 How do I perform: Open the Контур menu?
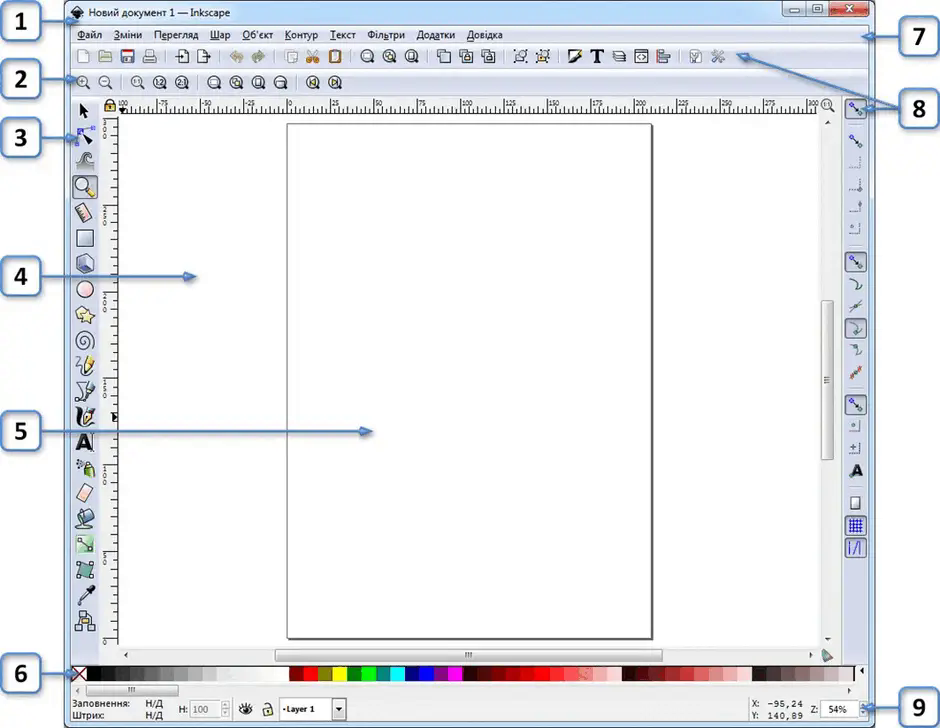[x=301, y=35]
